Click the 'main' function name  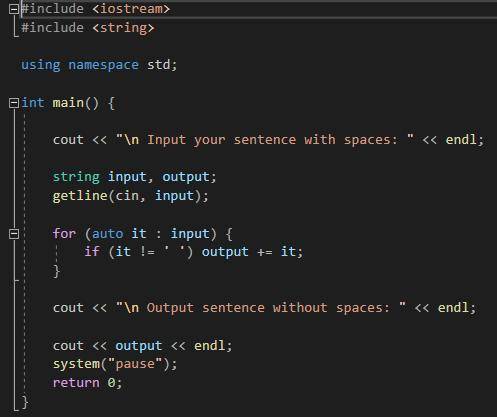pos(68,103)
